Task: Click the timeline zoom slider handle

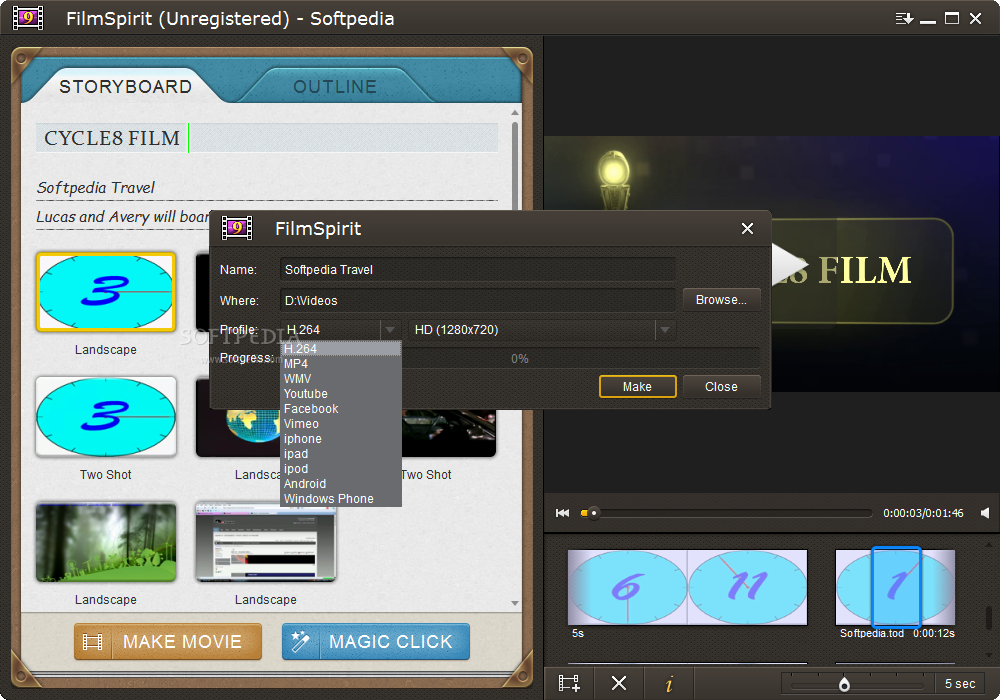Action: click(x=844, y=684)
